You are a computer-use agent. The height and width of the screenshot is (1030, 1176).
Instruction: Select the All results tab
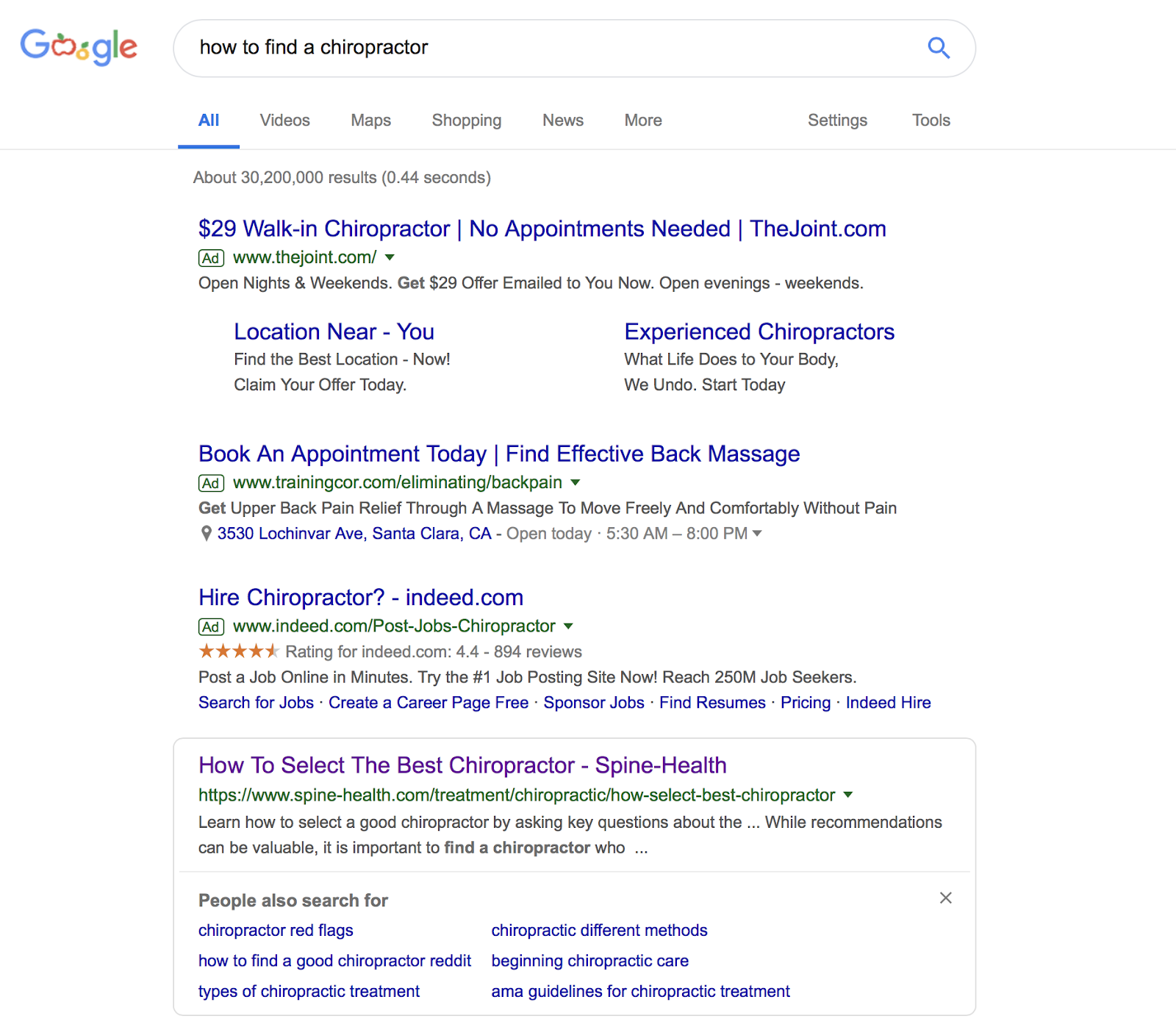point(209,121)
